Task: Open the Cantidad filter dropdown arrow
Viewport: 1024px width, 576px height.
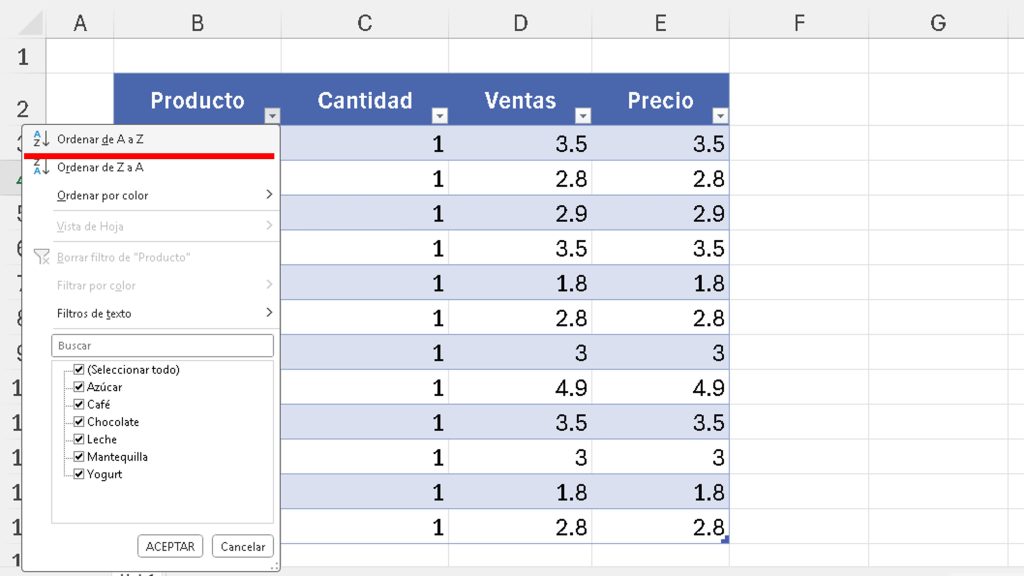Action: click(x=439, y=116)
